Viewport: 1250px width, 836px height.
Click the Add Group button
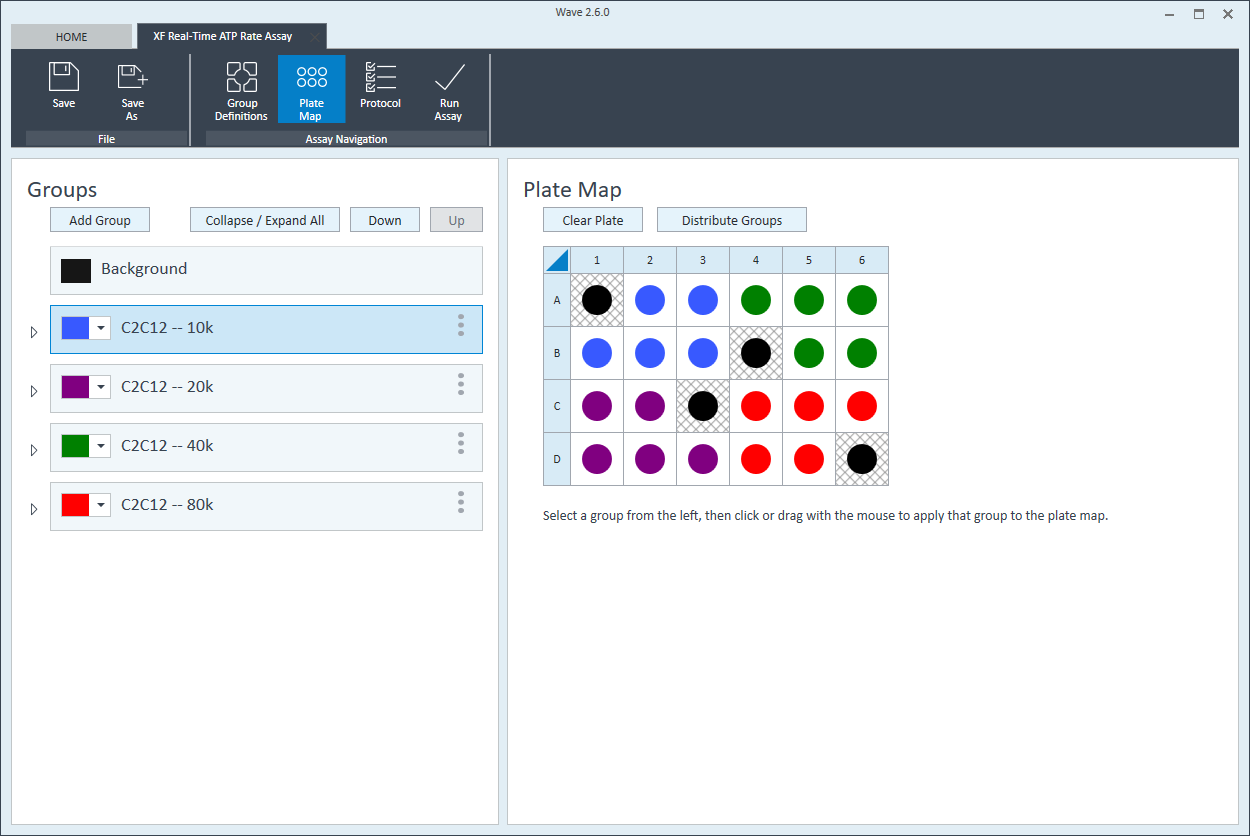click(x=100, y=221)
